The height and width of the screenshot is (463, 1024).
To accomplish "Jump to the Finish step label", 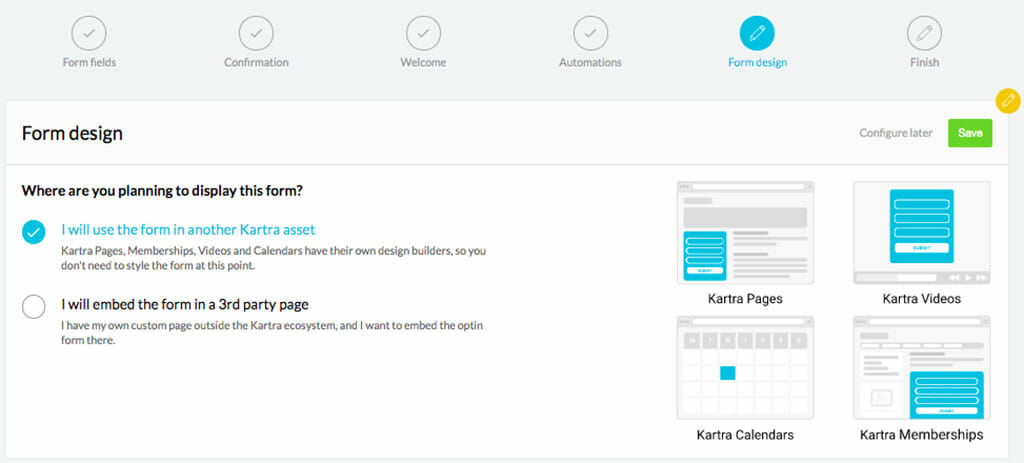I will (924, 63).
